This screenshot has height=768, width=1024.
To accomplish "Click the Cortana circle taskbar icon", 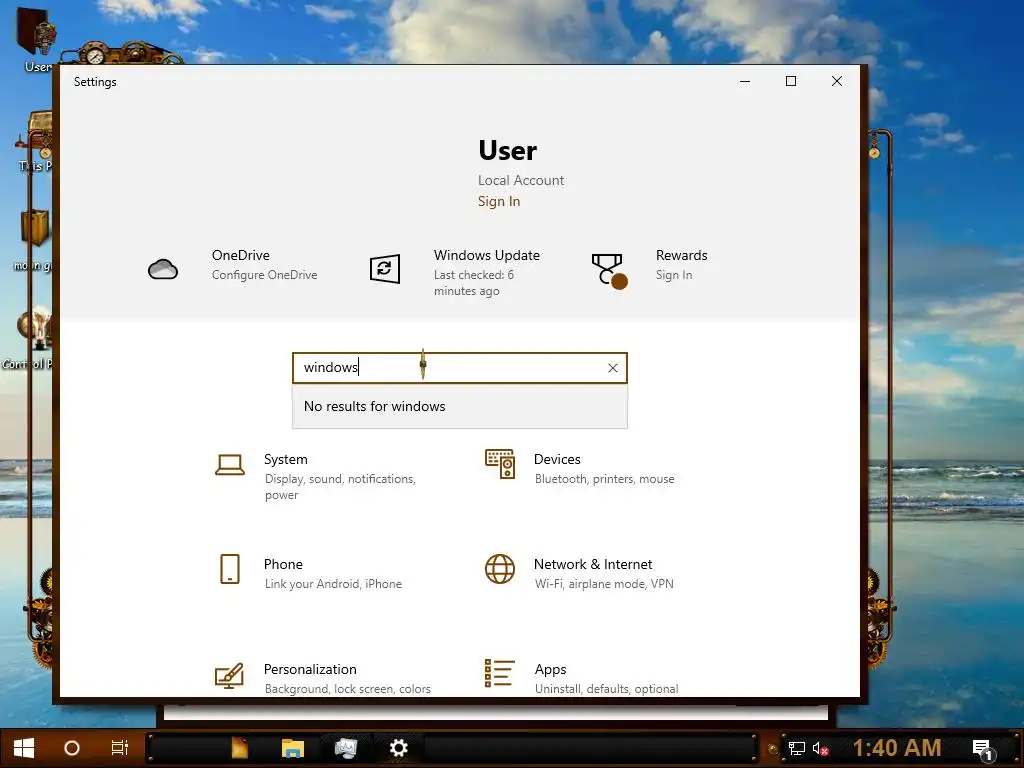I will pyautogui.click(x=72, y=748).
